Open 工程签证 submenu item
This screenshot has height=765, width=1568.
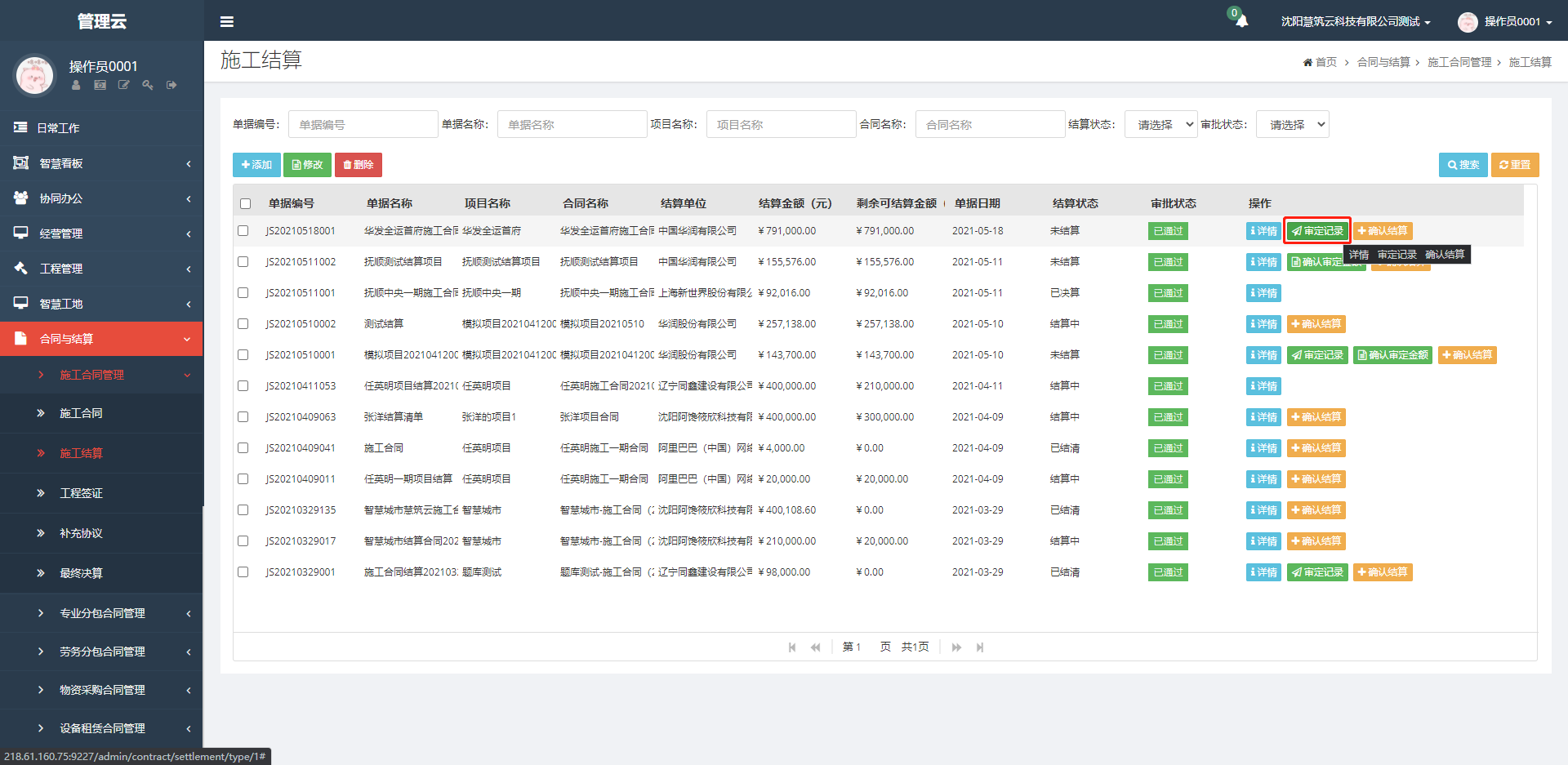click(101, 493)
